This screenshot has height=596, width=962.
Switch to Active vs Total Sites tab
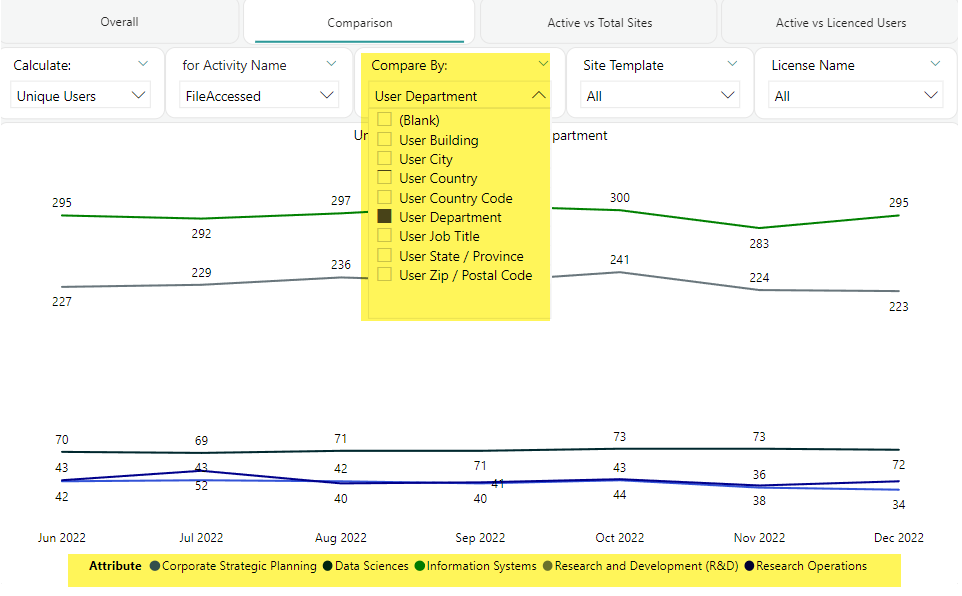[x=597, y=23]
